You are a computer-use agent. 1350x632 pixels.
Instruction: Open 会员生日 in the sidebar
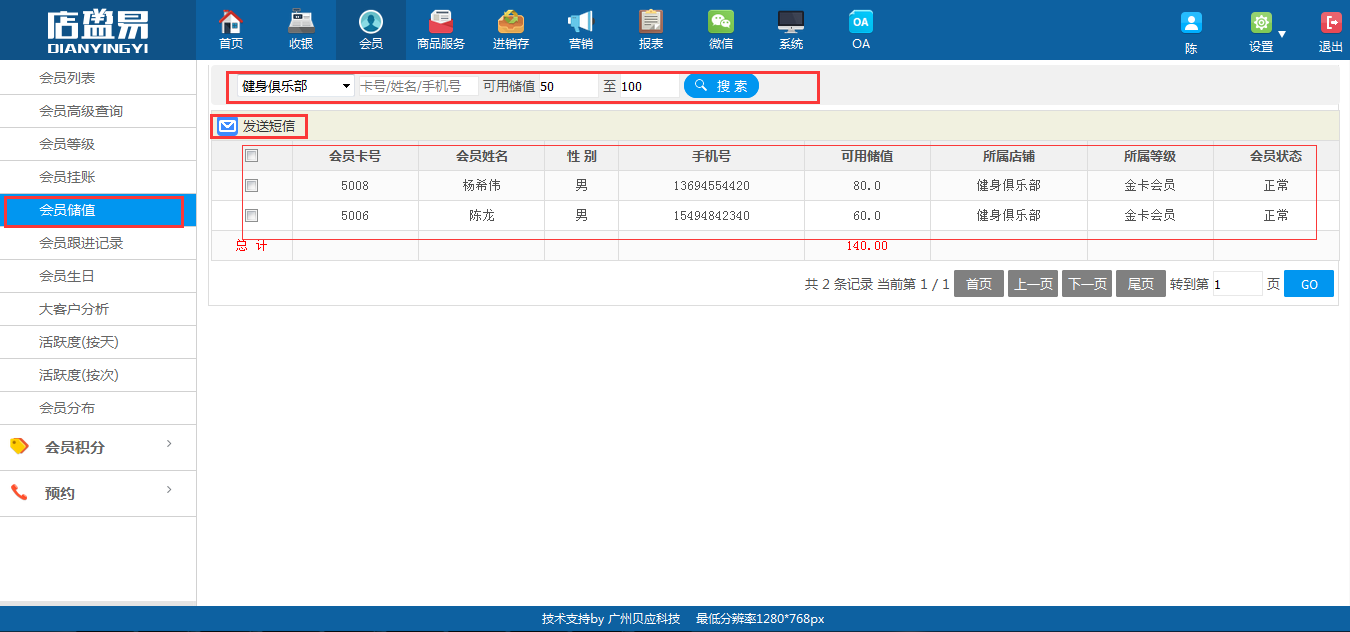(98, 276)
